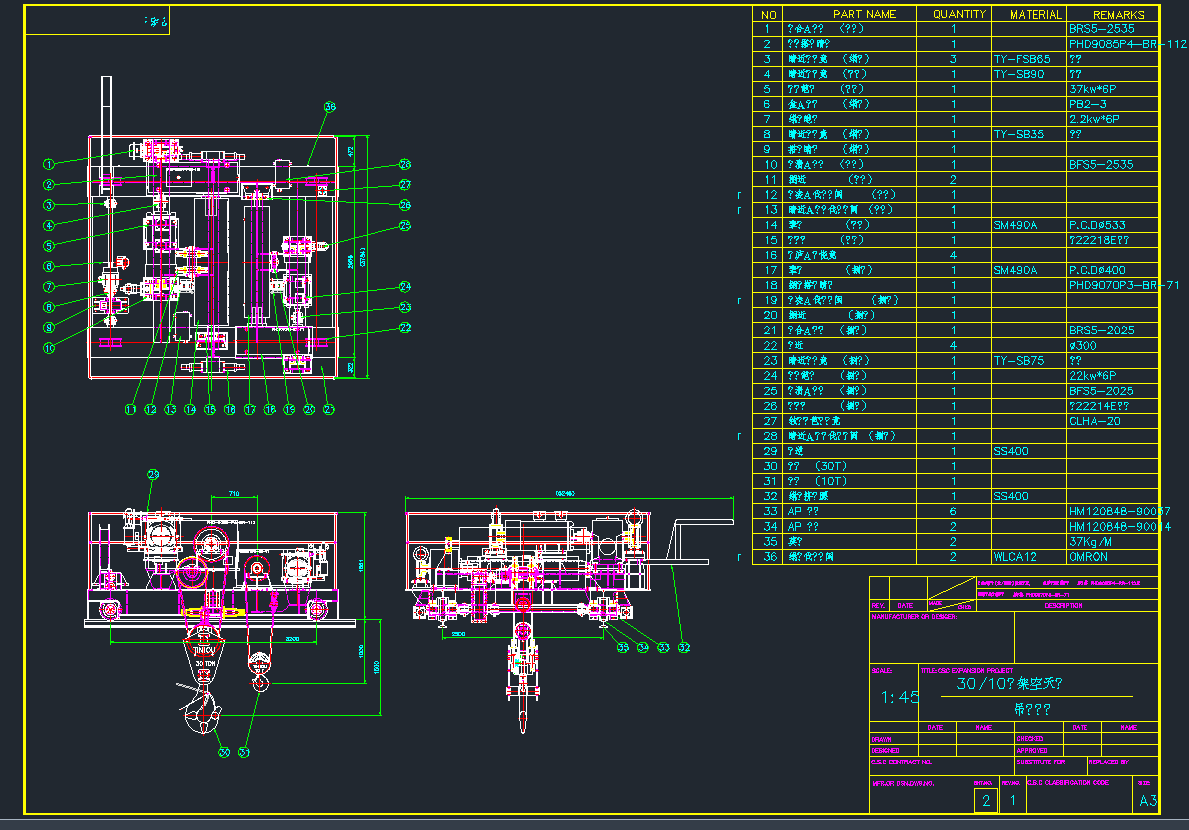This screenshot has width=1189, height=830.
Task: Pick part balloon 32 in the side view
Action: [684, 647]
